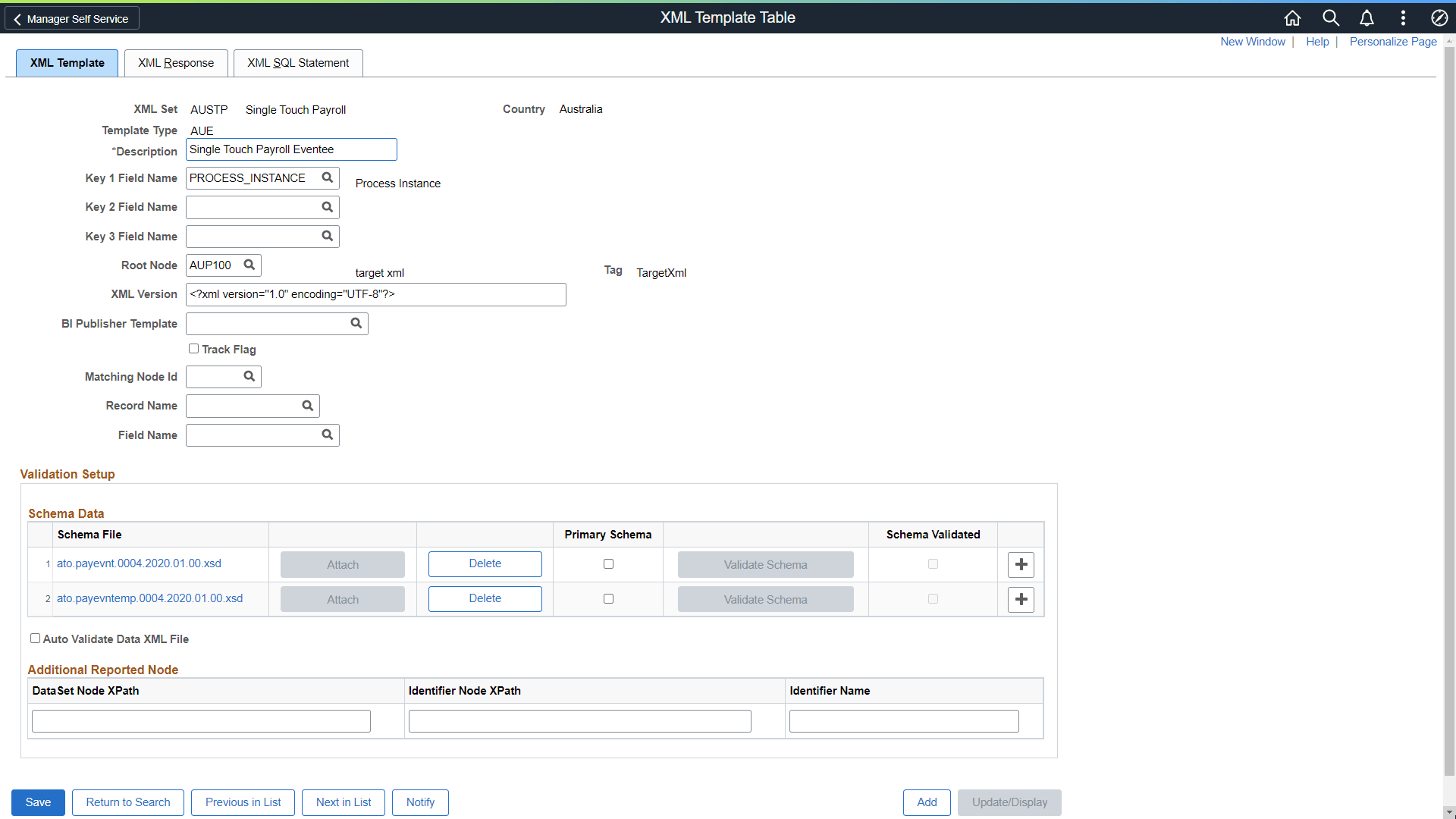The image size is (1456, 819).
Task: Open the XML SQL Statement tab
Action: [297, 63]
